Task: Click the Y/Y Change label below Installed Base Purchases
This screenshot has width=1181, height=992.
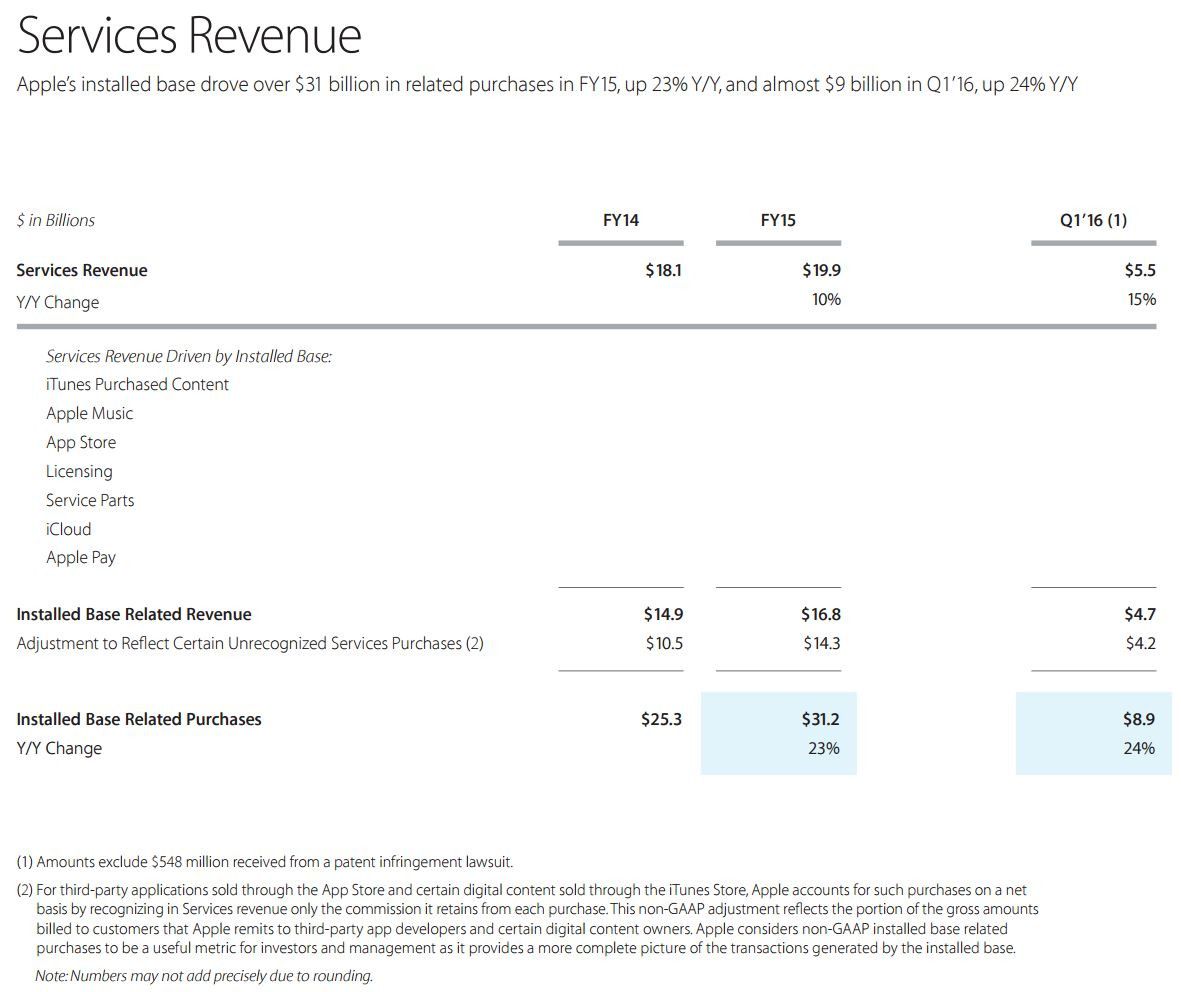Action: [60, 749]
